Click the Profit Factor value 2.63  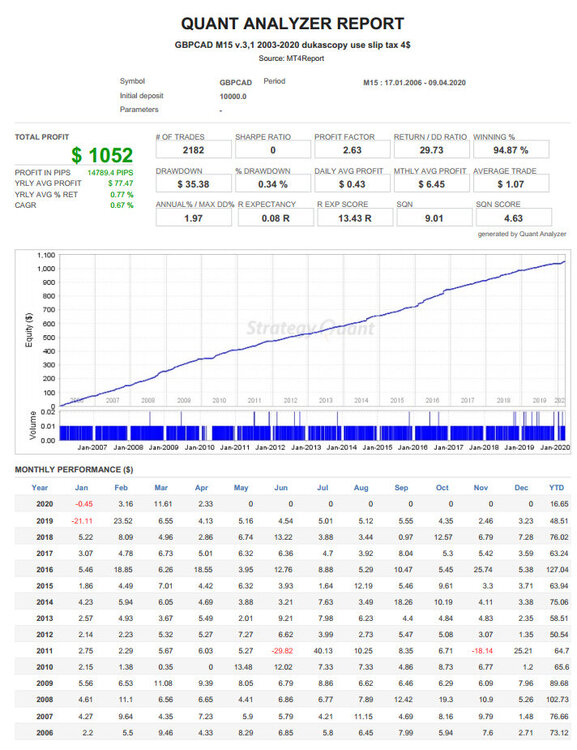[352, 150]
